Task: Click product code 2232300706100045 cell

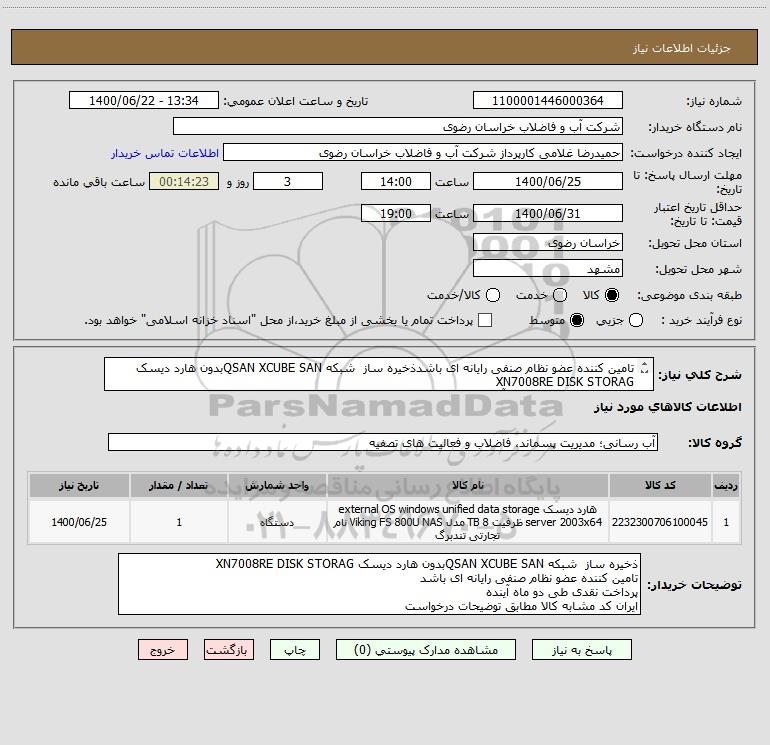Action: click(660, 522)
